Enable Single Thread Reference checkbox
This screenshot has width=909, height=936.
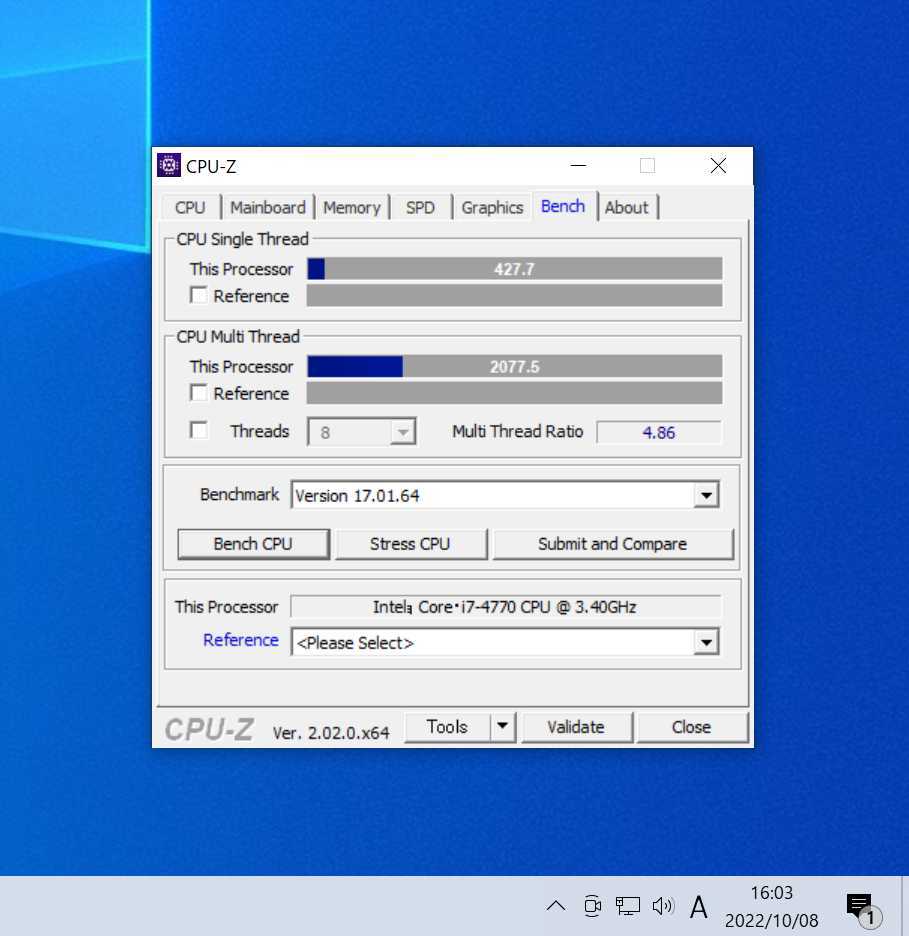(x=199, y=295)
